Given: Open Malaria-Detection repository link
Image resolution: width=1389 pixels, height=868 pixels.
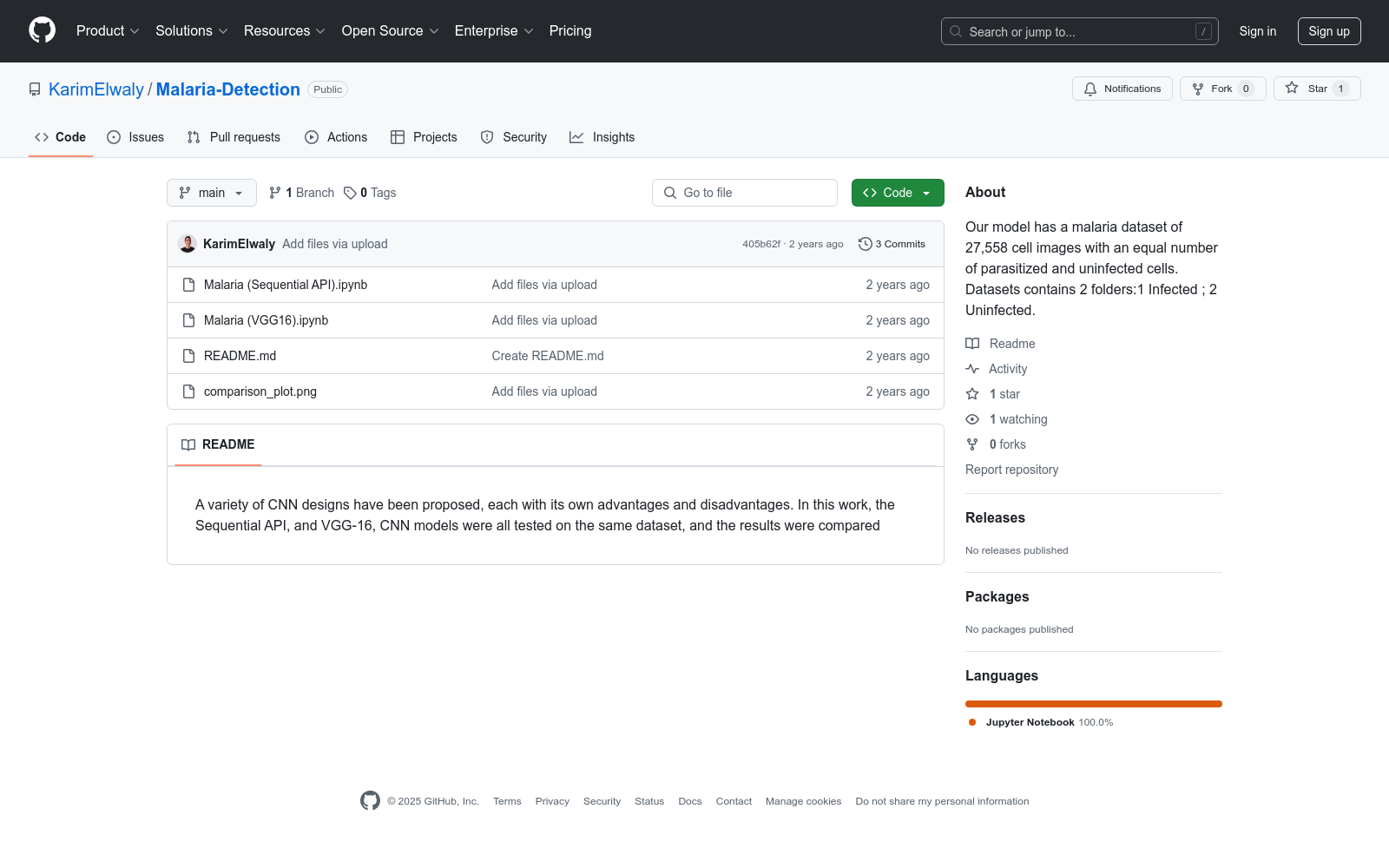Looking at the screenshot, I should click(228, 89).
